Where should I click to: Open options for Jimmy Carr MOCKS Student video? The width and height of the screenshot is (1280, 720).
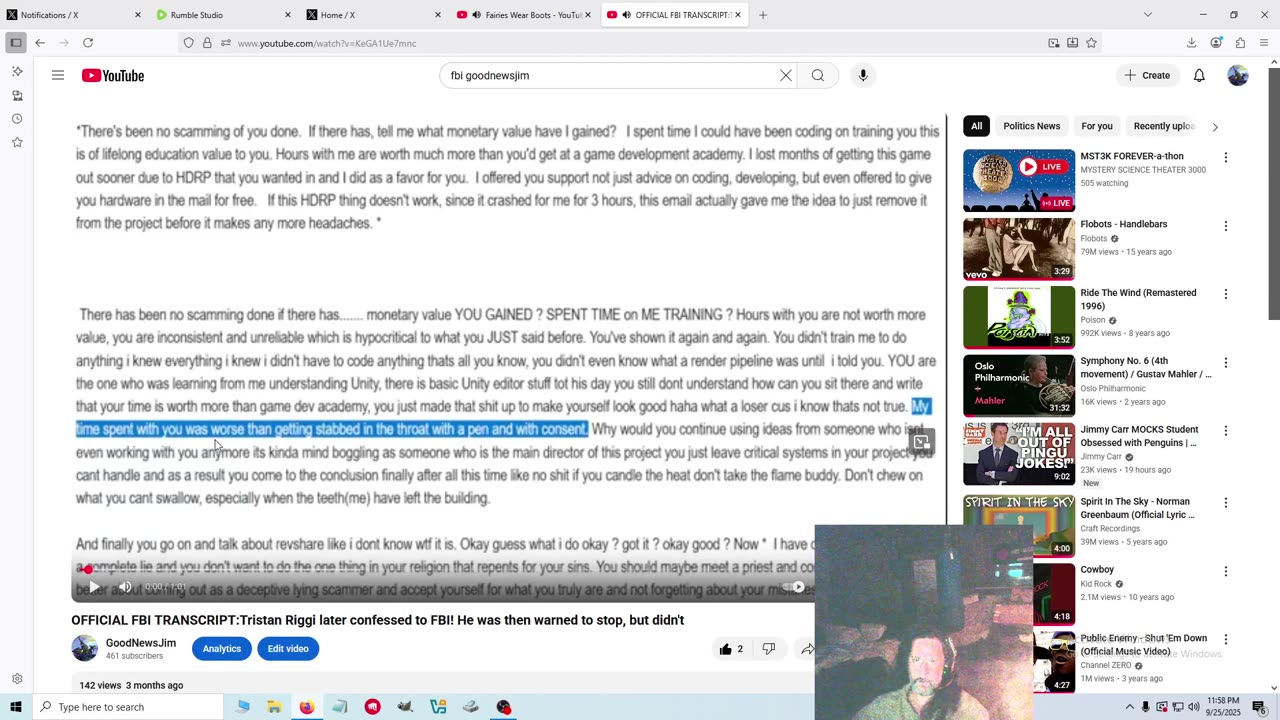coord(1225,432)
